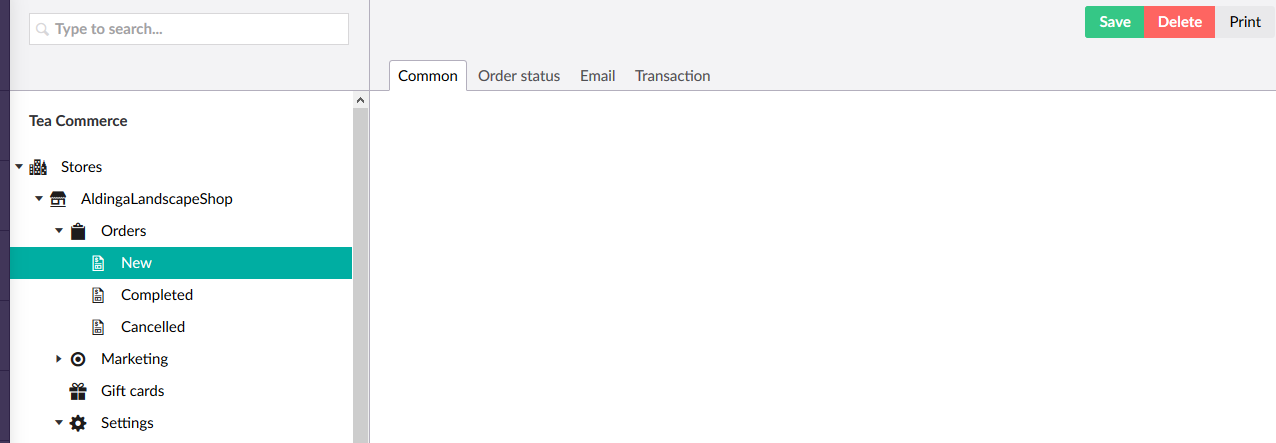
Task: Click the Completed orders document icon
Action: 98,295
